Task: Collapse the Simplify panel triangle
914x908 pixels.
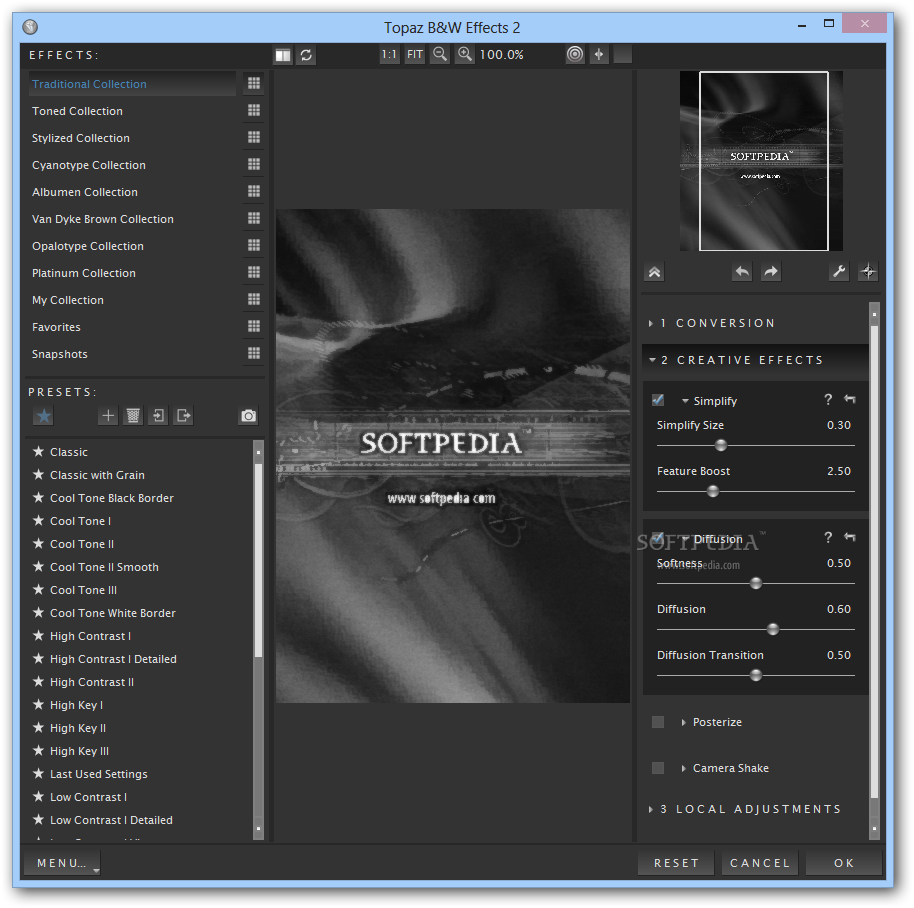Action: pyautogui.click(x=685, y=401)
